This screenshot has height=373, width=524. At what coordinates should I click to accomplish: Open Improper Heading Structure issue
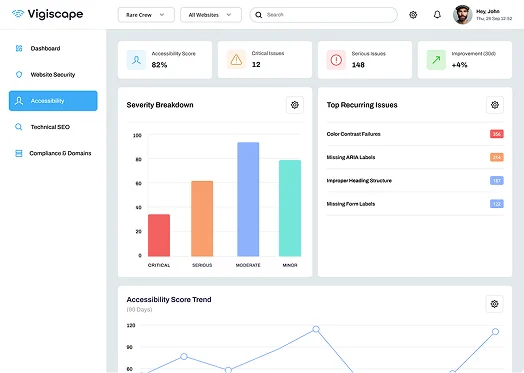click(x=415, y=180)
